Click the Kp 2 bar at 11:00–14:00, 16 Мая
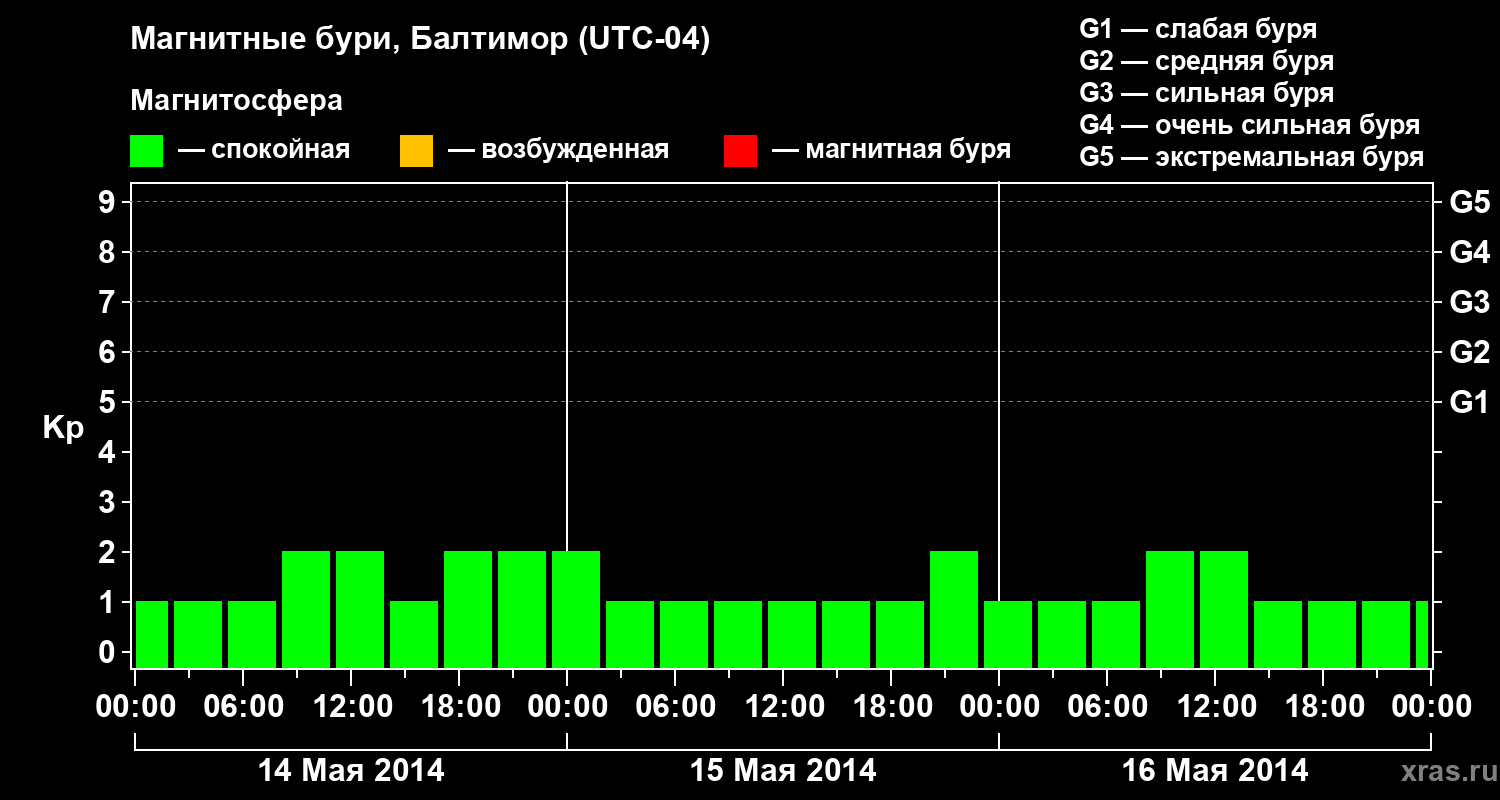The height and width of the screenshot is (800, 1500). click(x=1224, y=609)
